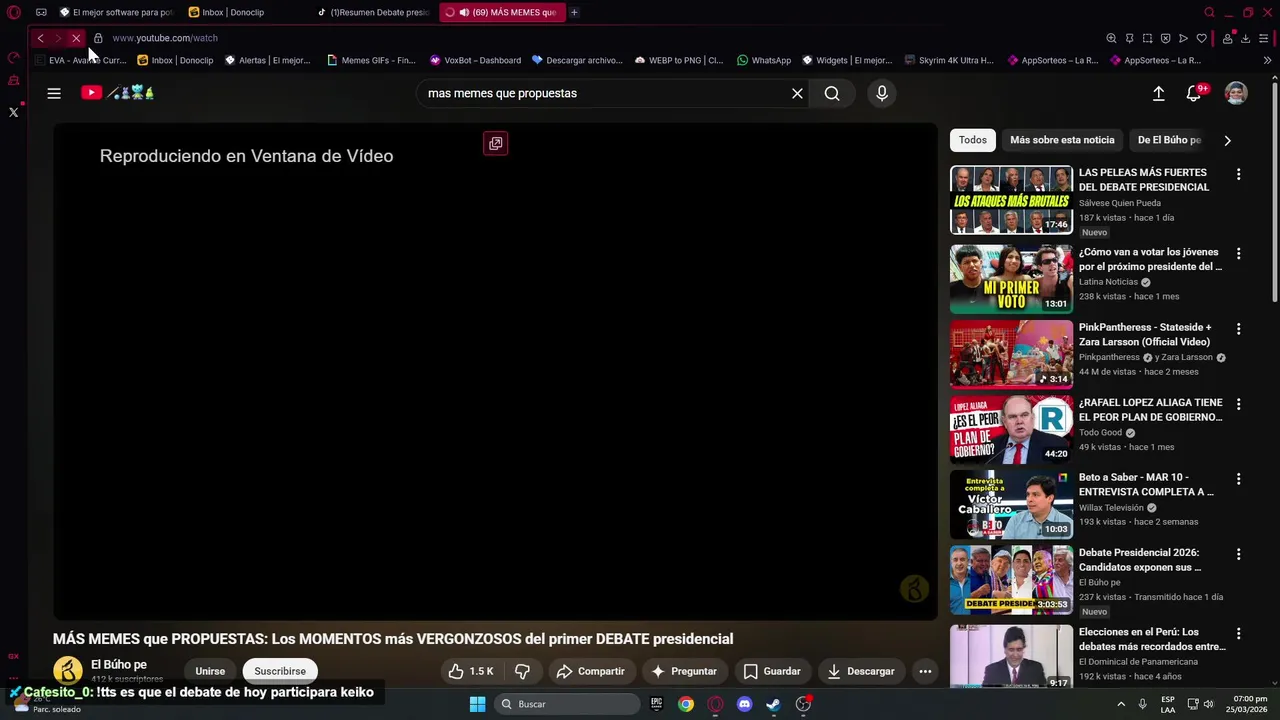Share the video using Compartir
Image resolution: width=1280 pixels, height=720 pixels.
[x=590, y=671]
